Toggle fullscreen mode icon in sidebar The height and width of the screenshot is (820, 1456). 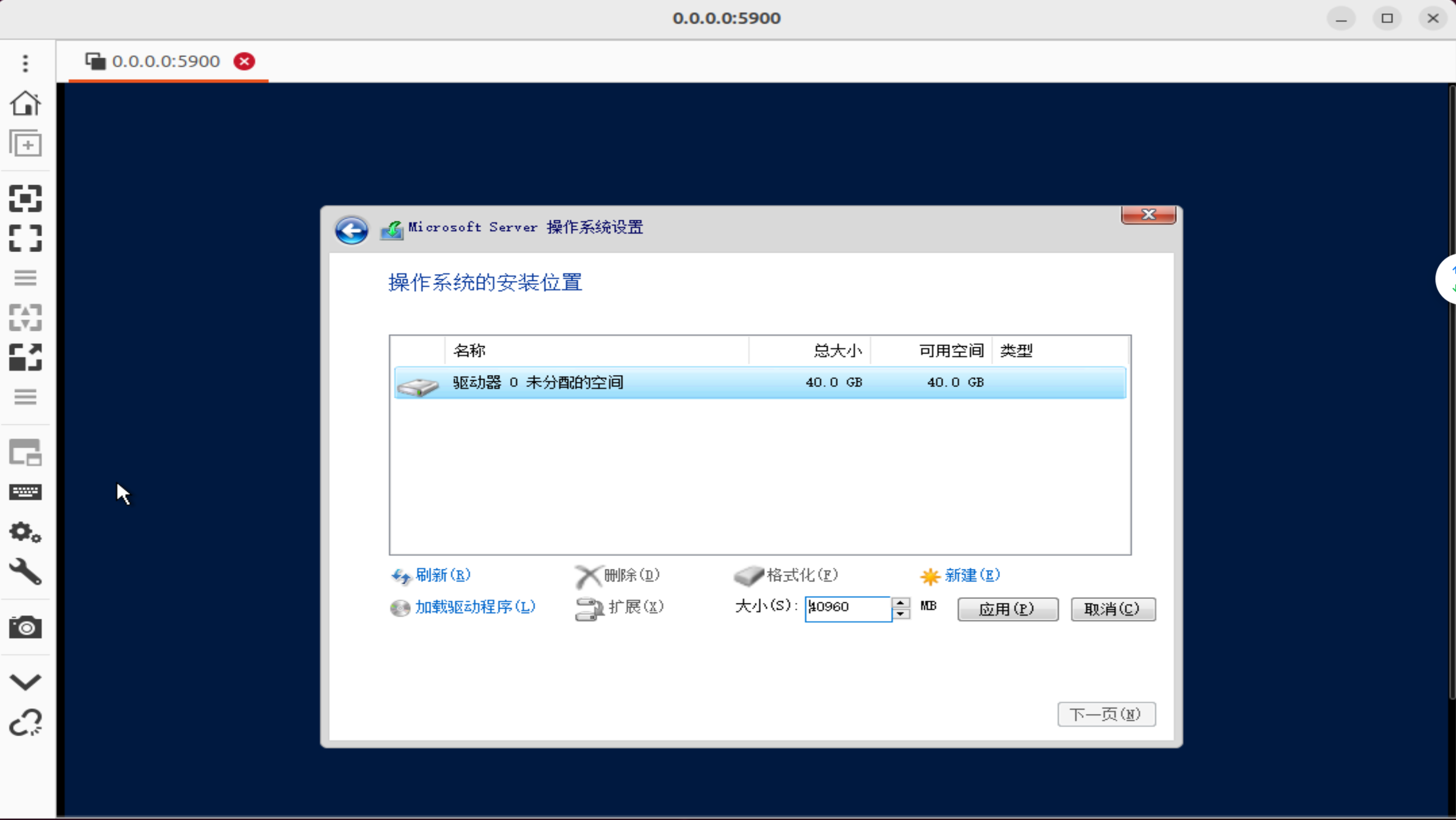25,238
